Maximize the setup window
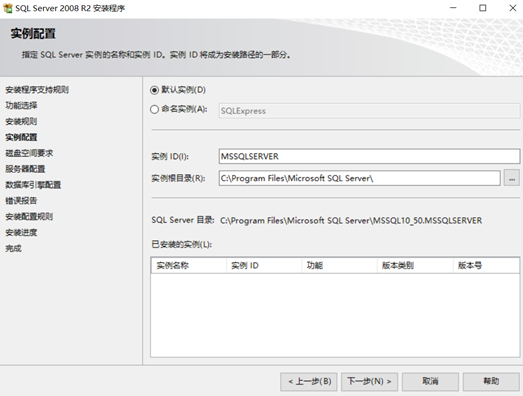The width and height of the screenshot is (523, 396). pyautogui.click(x=483, y=8)
